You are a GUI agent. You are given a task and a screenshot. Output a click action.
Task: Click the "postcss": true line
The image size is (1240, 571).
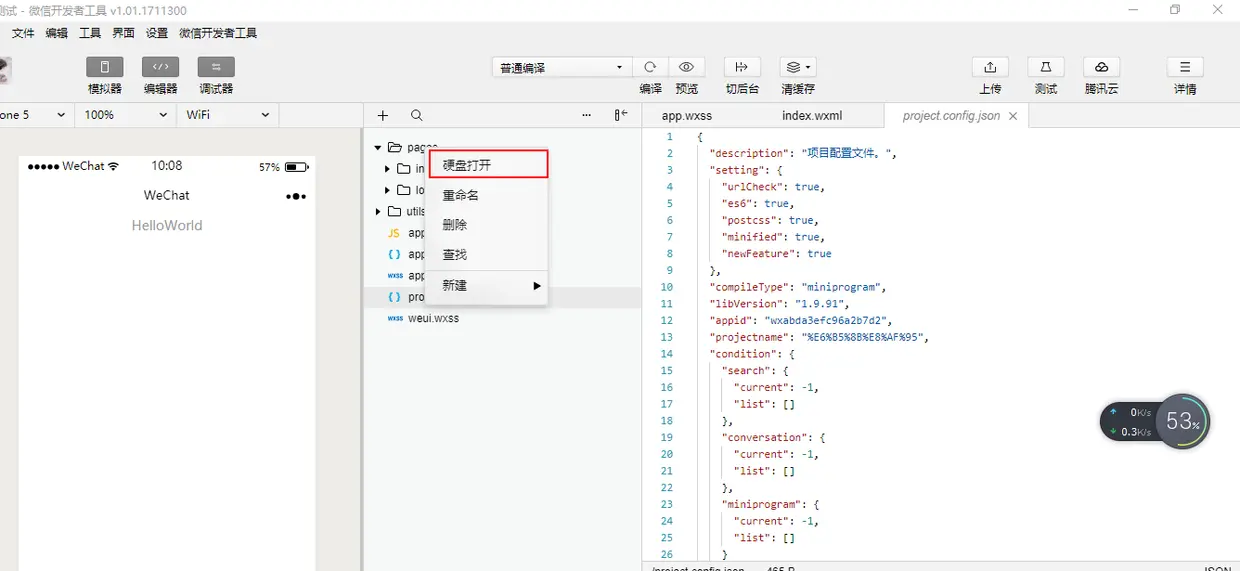tap(770, 220)
